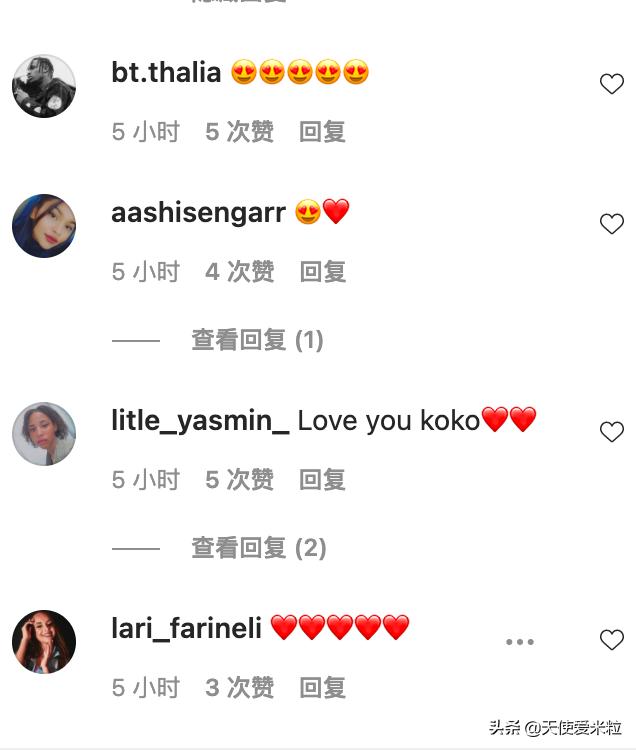Open lari_farineli username link
Viewport: 636px width, 750px height.
tap(186, 628)
